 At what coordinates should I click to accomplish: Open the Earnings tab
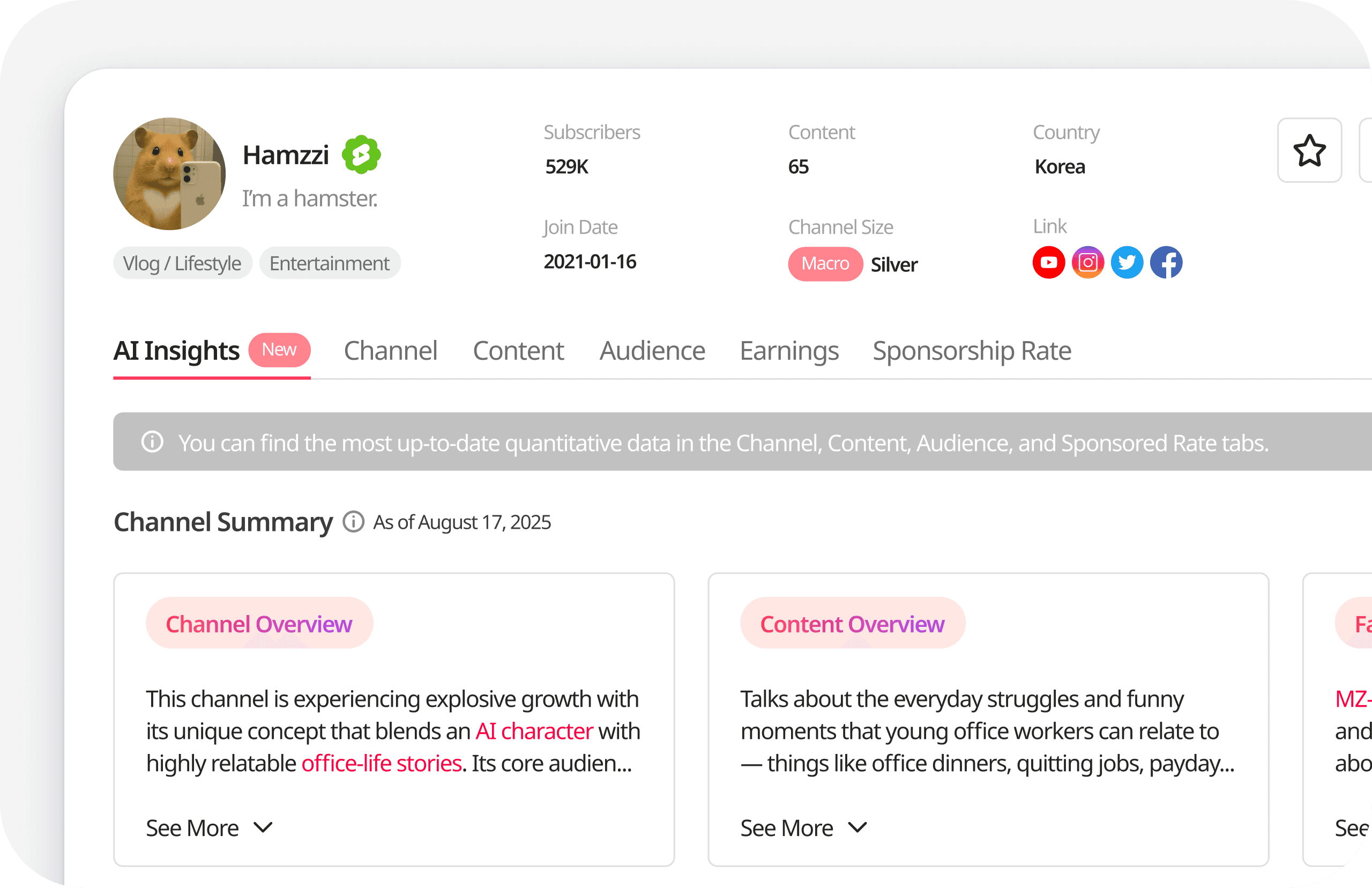(789, 351)
